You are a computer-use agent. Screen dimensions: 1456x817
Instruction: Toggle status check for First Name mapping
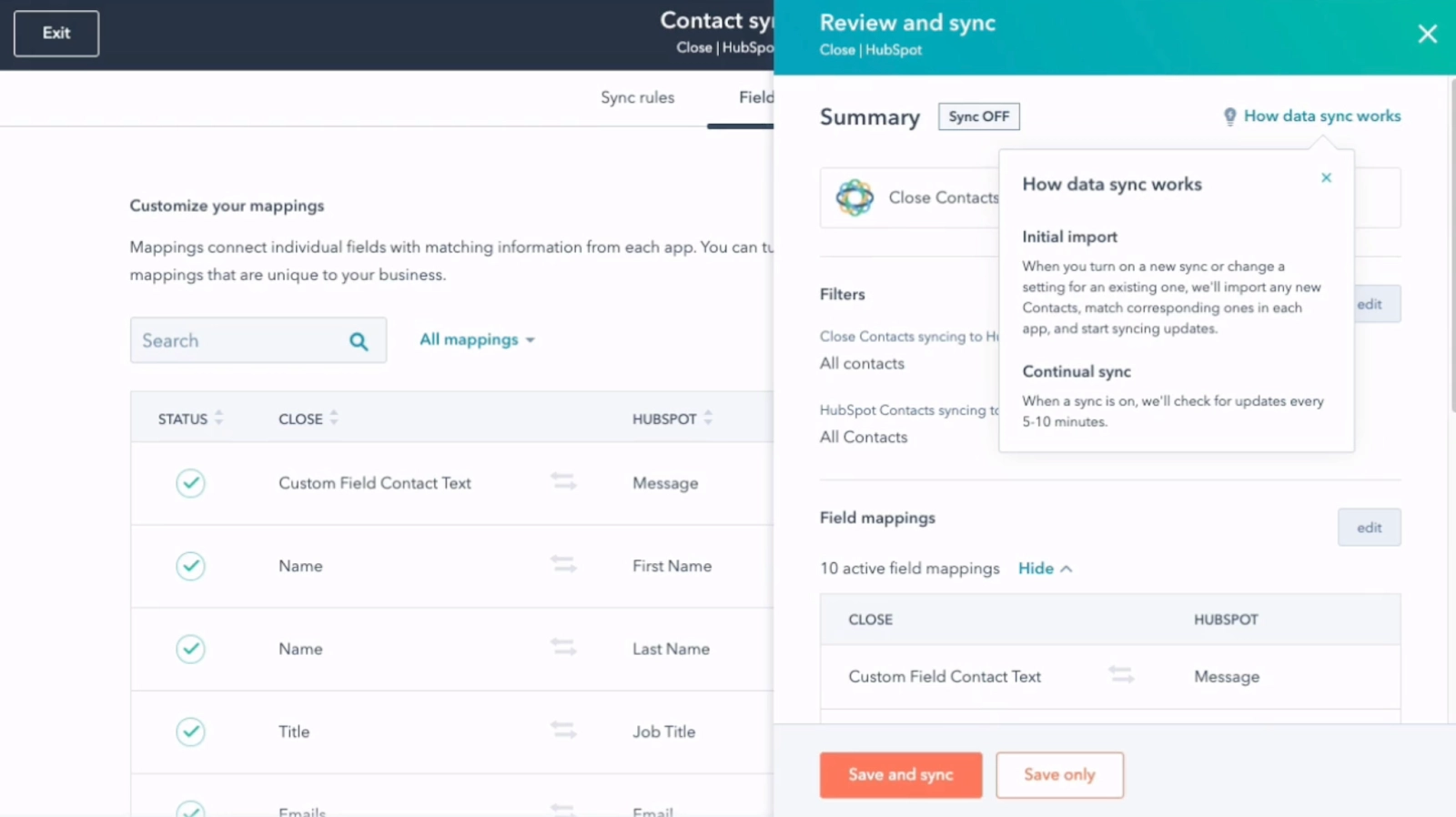point(190,566)
